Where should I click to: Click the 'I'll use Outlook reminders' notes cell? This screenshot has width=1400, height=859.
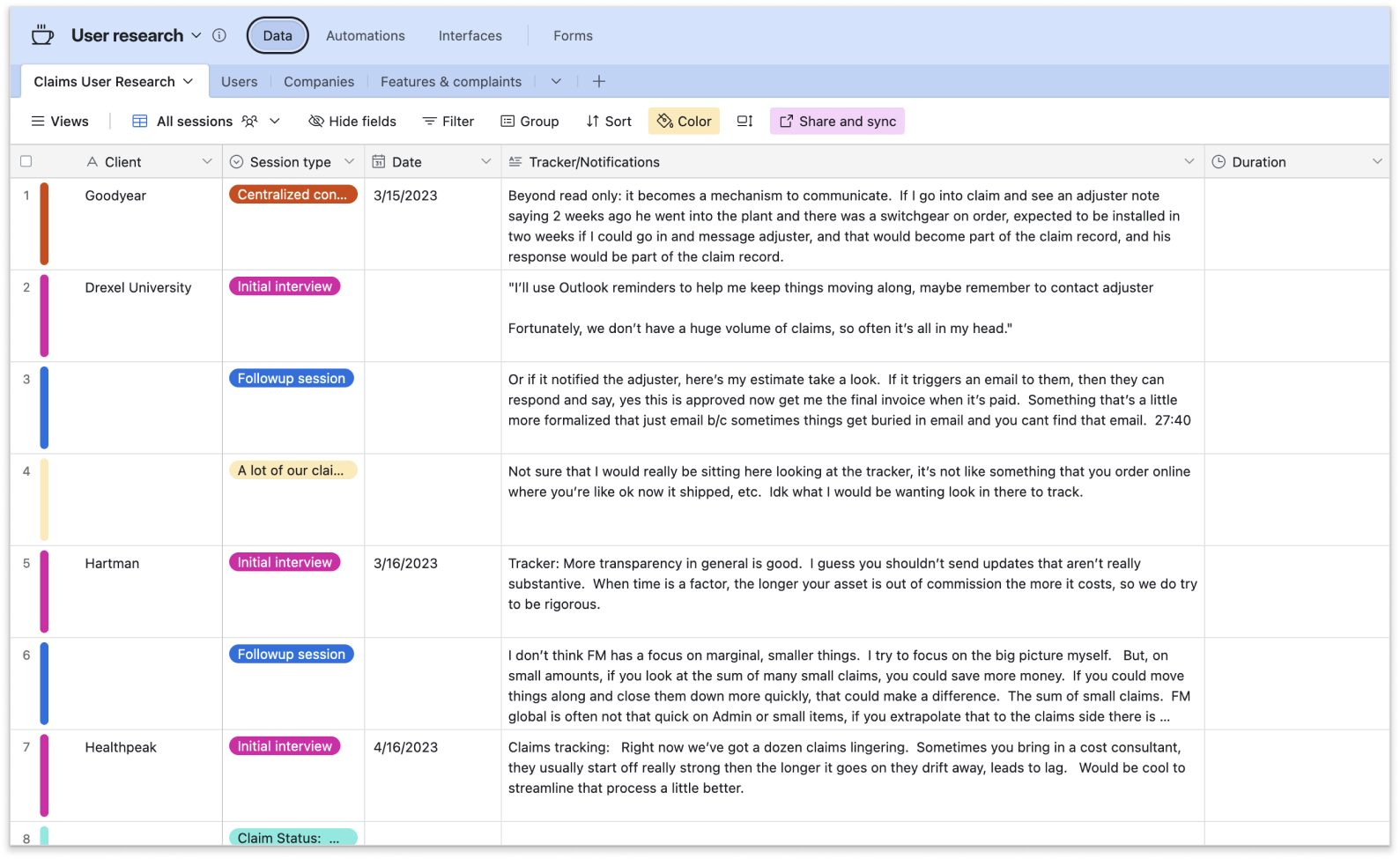click(853, 315)
